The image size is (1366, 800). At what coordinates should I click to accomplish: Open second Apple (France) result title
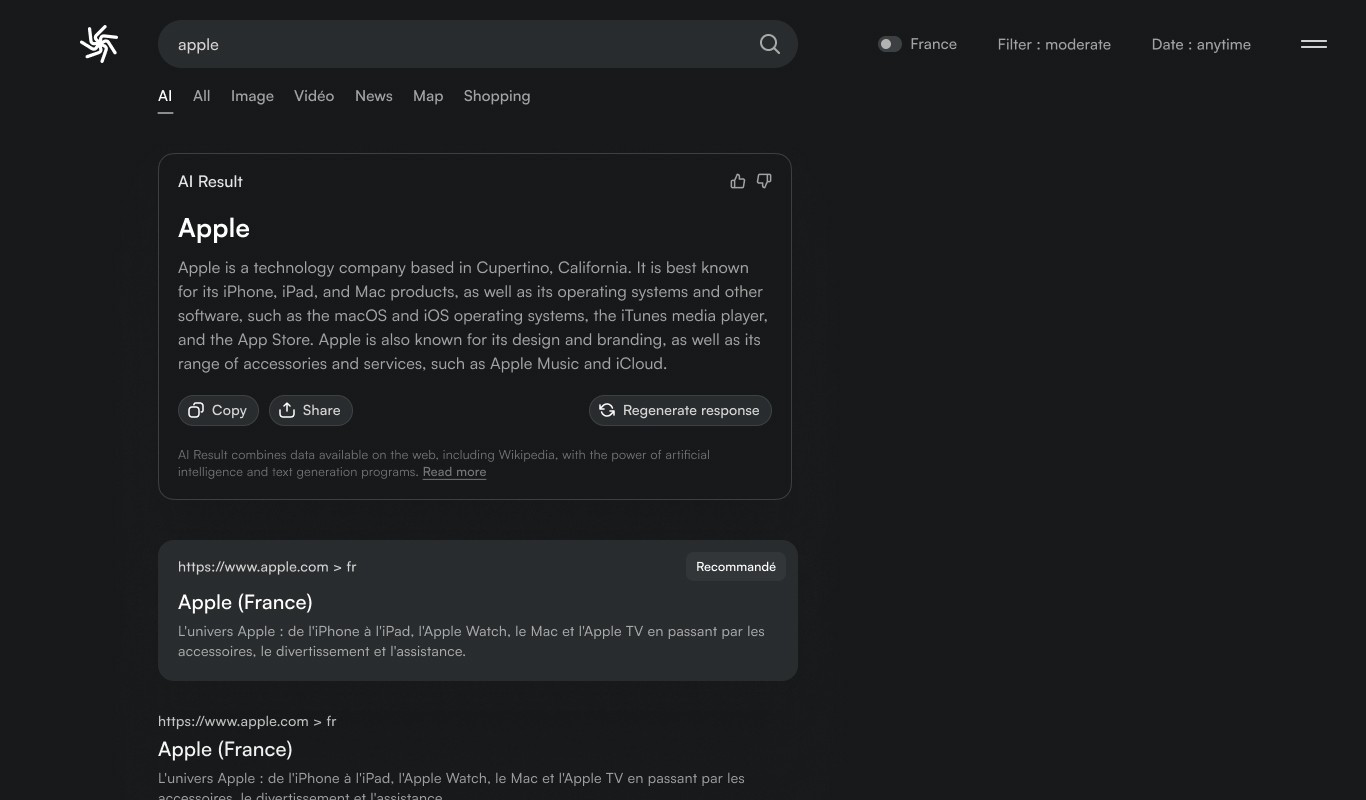(225, 749)
